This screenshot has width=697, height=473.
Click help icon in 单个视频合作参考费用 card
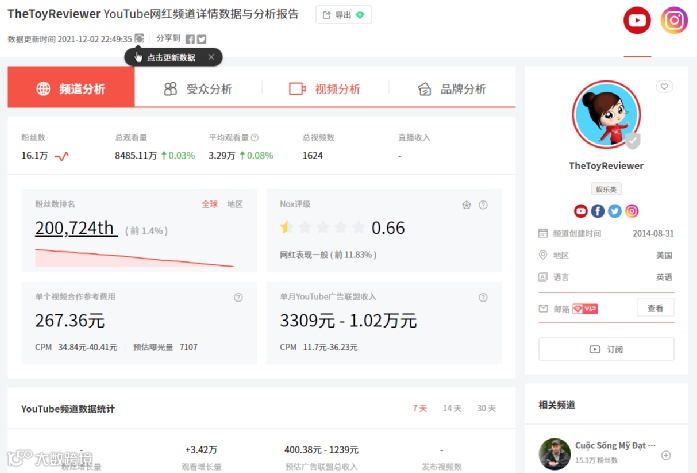(x=238, y=297)
